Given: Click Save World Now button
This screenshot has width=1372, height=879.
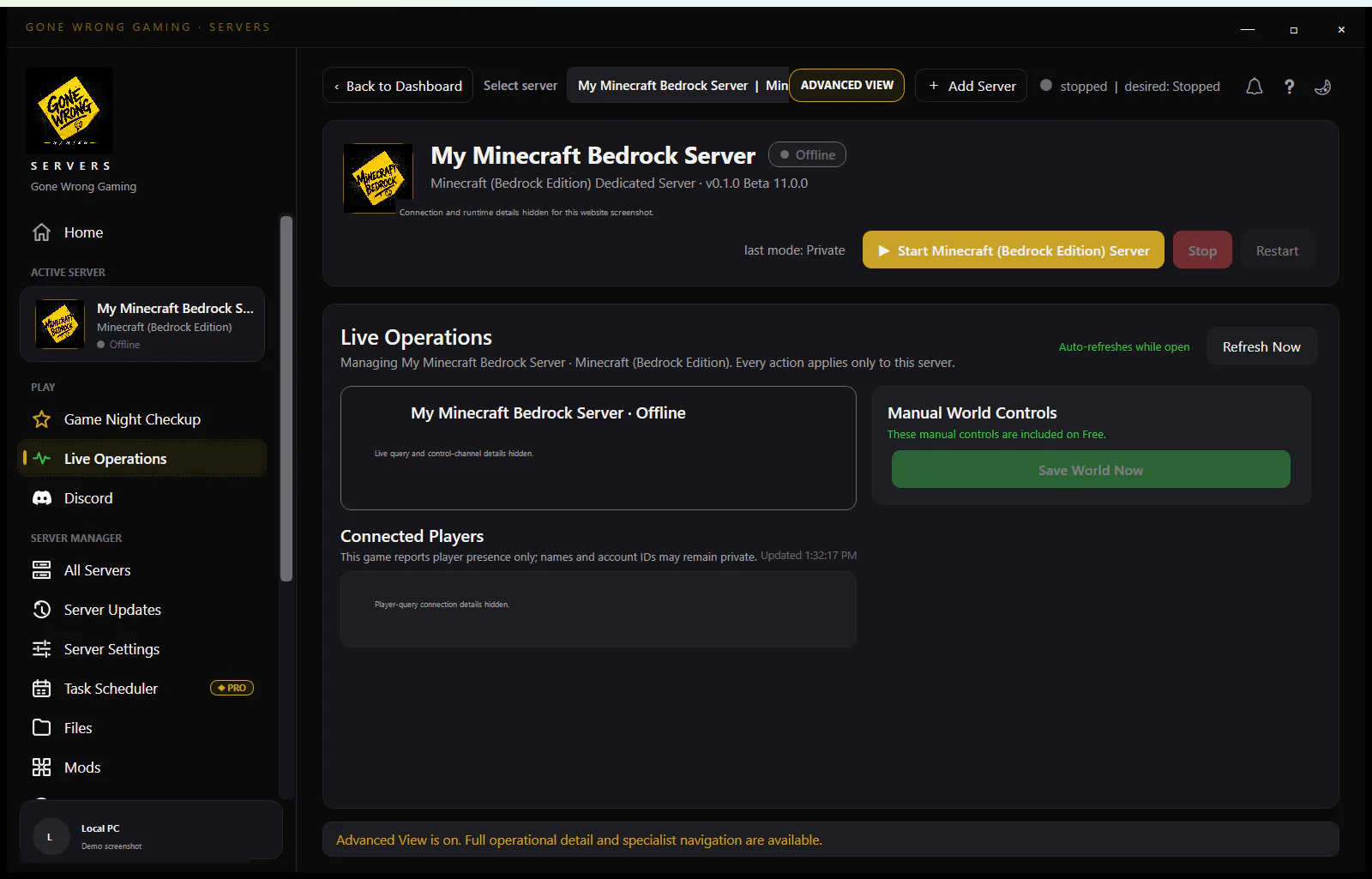Looking at the screenshot, I should 1091,470.
